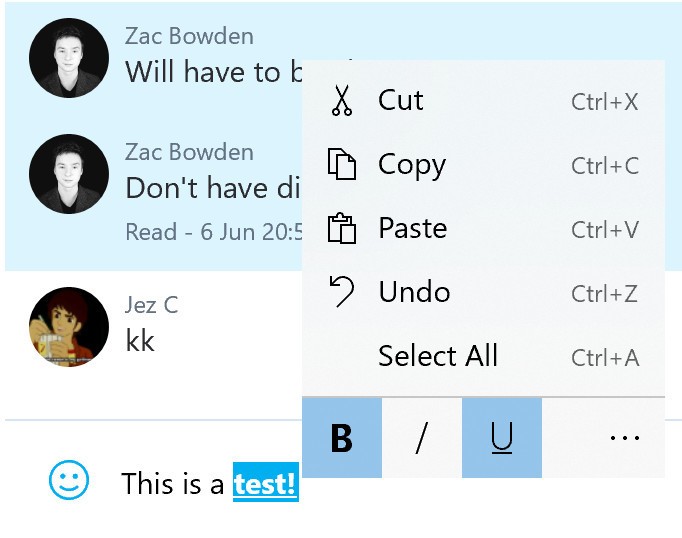This screenshot has height=538, width=682.
Task: Expand more formatting options ellipsis
Action: click(625, 438)
